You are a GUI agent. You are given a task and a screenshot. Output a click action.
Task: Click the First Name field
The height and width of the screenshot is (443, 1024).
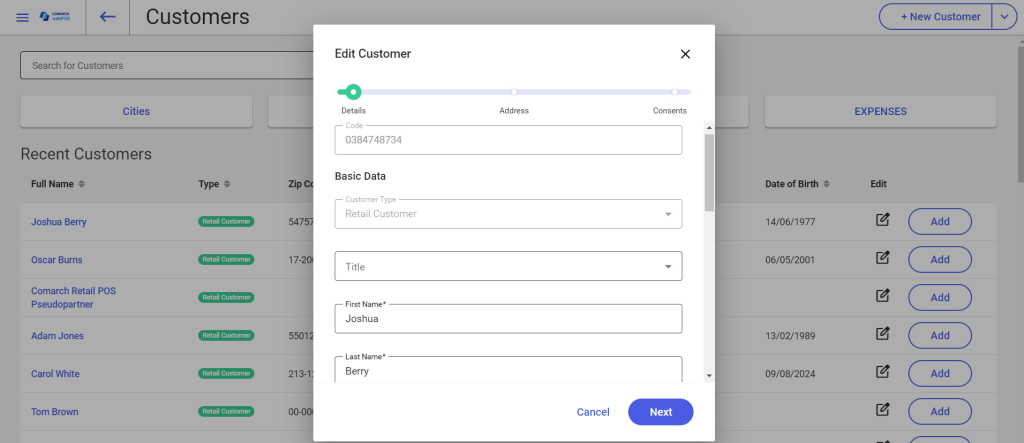tap(508, 319)
